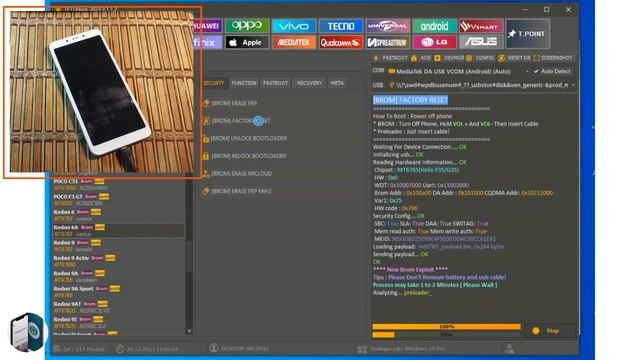Switch to the SECURITY tab
Screen dimensions: 640x360
213,83
